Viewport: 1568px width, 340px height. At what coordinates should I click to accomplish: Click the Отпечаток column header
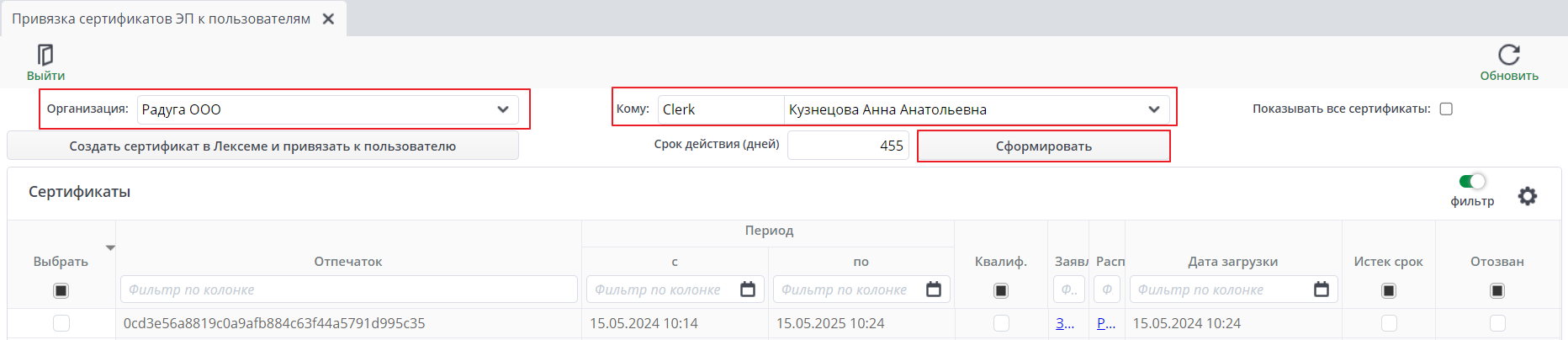348,262
